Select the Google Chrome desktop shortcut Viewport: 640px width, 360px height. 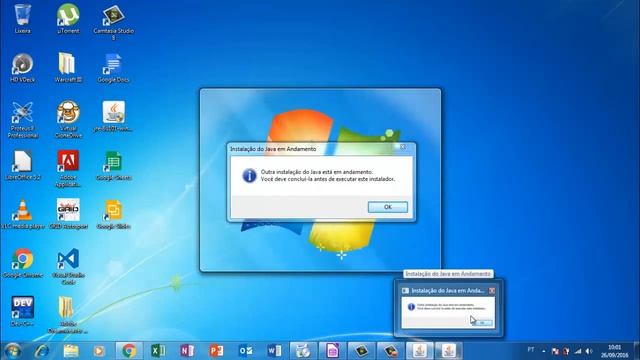22,264
